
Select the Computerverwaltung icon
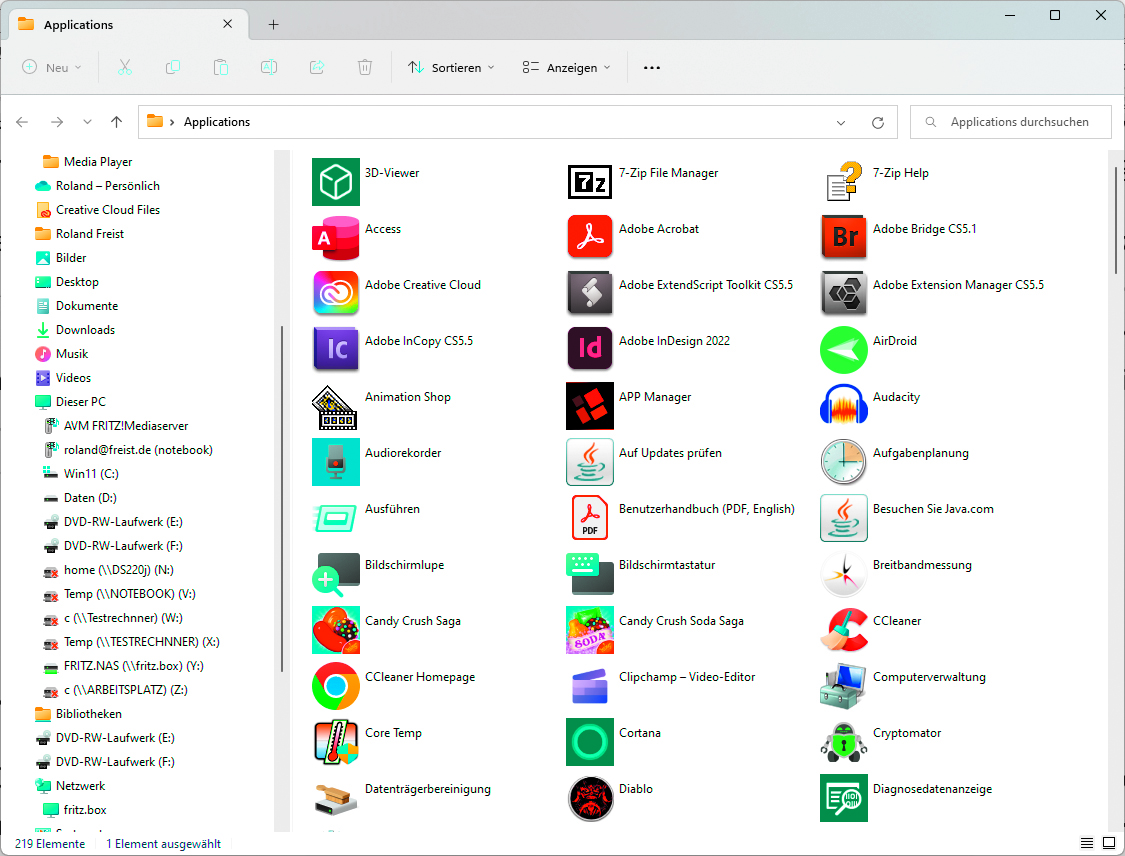click(844, 685)
